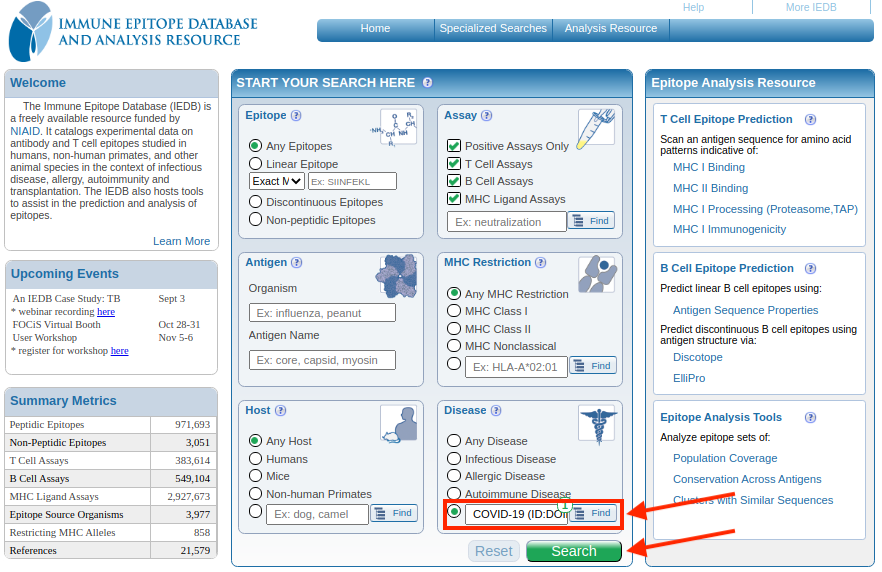Click the epitope molecule structure image
The image size is (882, 572).
click(394, 128)
